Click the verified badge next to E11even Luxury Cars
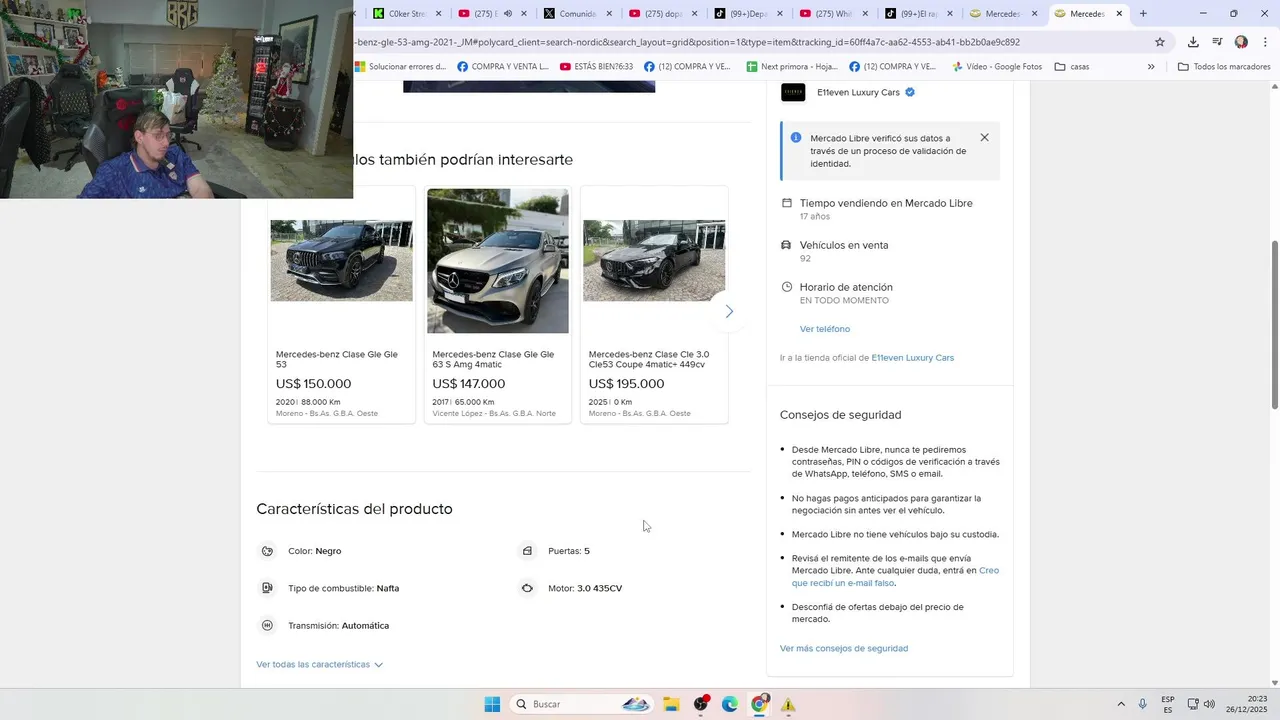 click(x=910, y=92)
